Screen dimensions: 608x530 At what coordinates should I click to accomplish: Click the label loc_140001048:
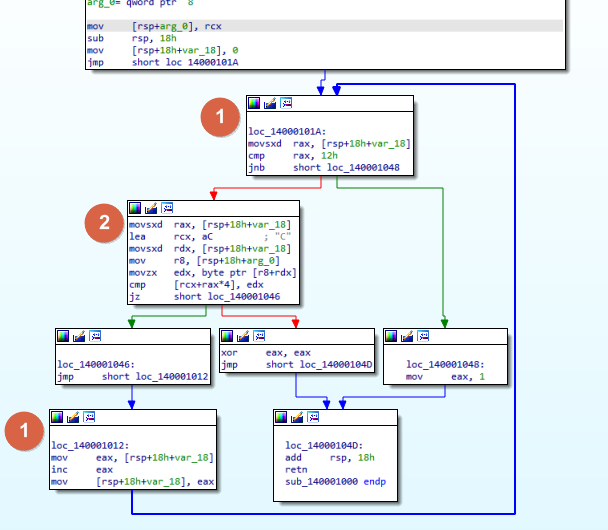coord(446,364)
